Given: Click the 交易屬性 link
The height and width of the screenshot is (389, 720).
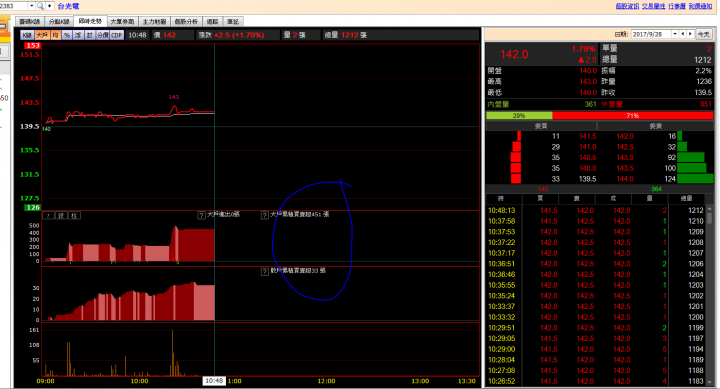Looking at the screenshot, I should [x=653, y=6].
